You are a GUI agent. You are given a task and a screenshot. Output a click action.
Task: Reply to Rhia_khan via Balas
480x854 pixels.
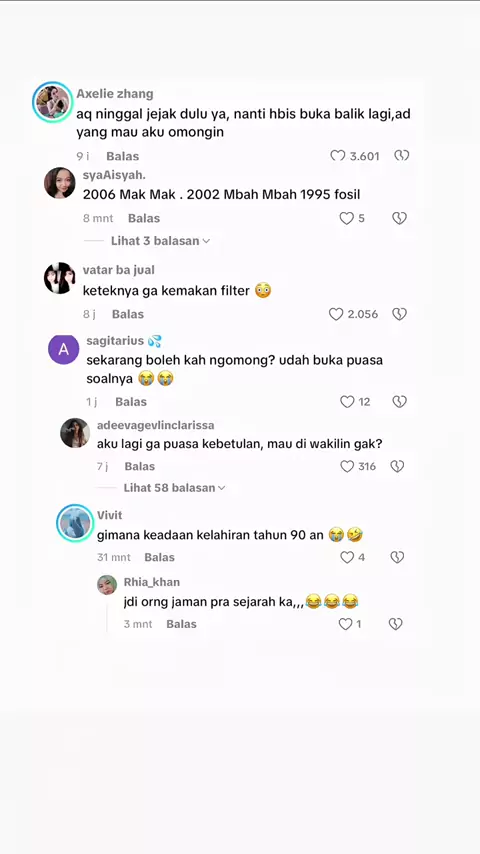(x=181, y=624)
